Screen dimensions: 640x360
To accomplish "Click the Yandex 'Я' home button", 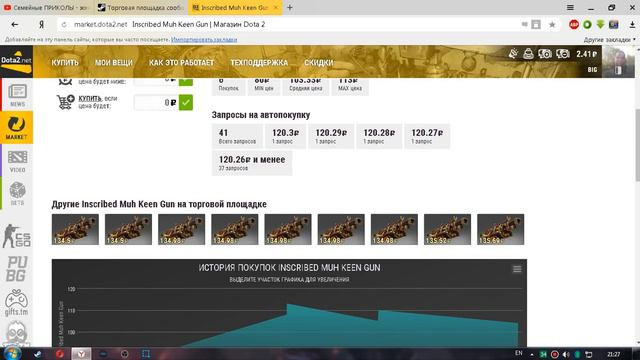I will pyautogui.click(x=41, y=24).
